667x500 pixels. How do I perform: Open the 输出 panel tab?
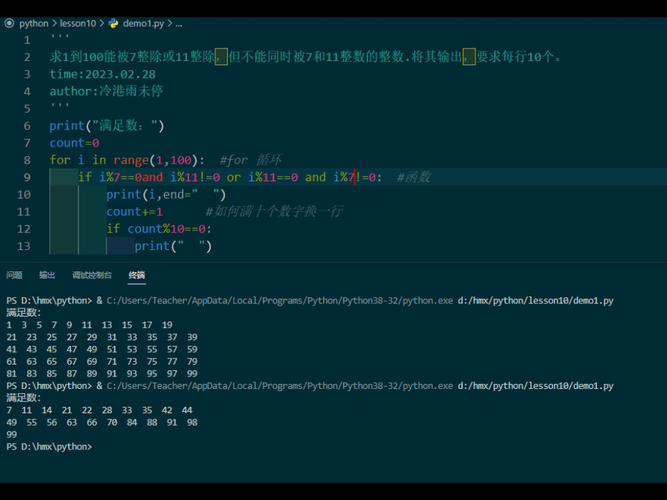47,275
